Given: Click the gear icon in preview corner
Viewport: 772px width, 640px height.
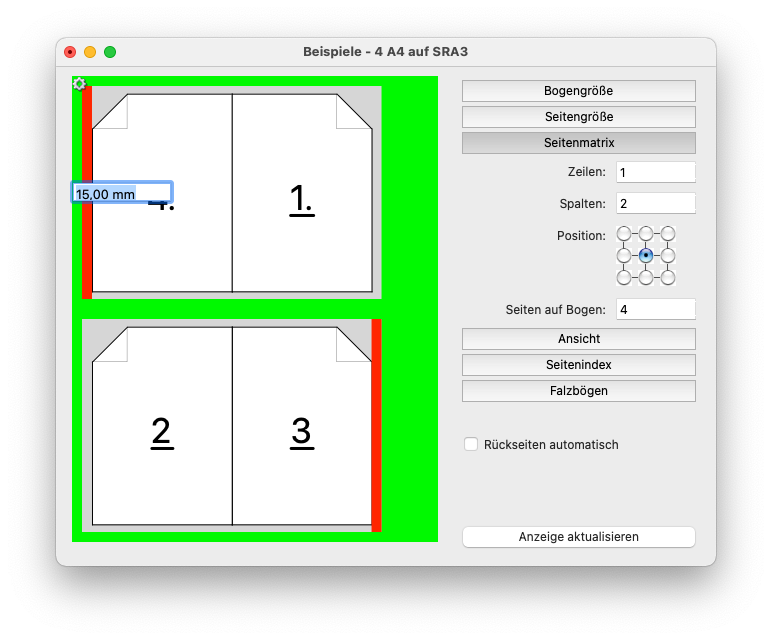Looking at the screenshot, I should (x=79, y=84).
